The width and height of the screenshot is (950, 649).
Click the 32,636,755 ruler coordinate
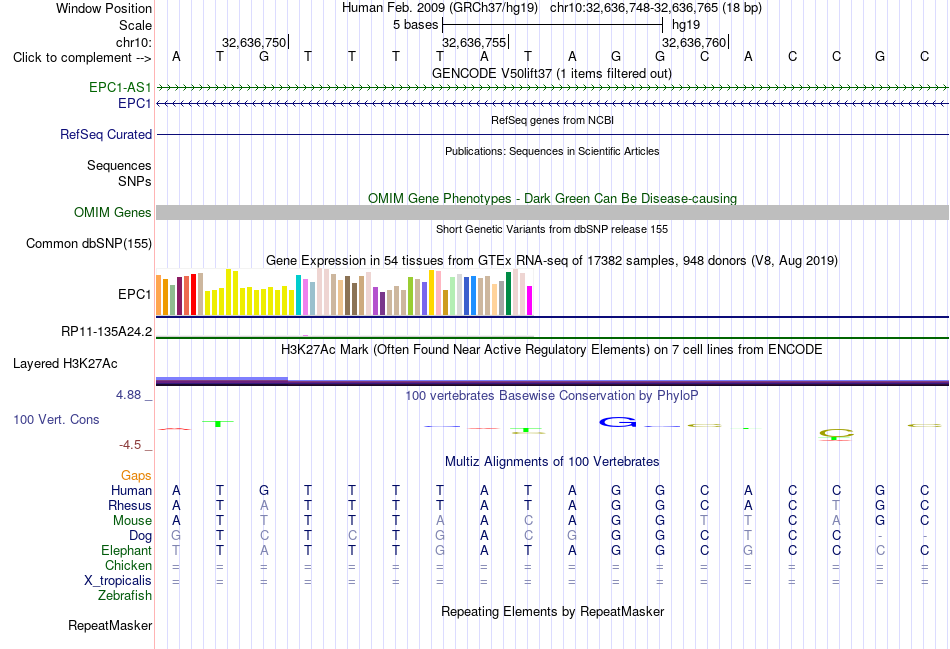[x=473, y=42]
